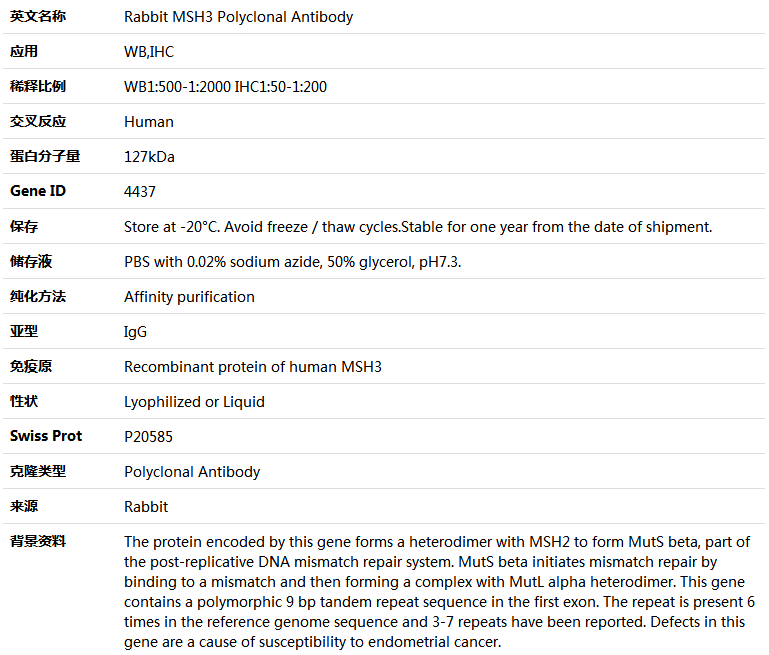
Task: Click the Gene ID row label
Action: (x=38, y=191)
